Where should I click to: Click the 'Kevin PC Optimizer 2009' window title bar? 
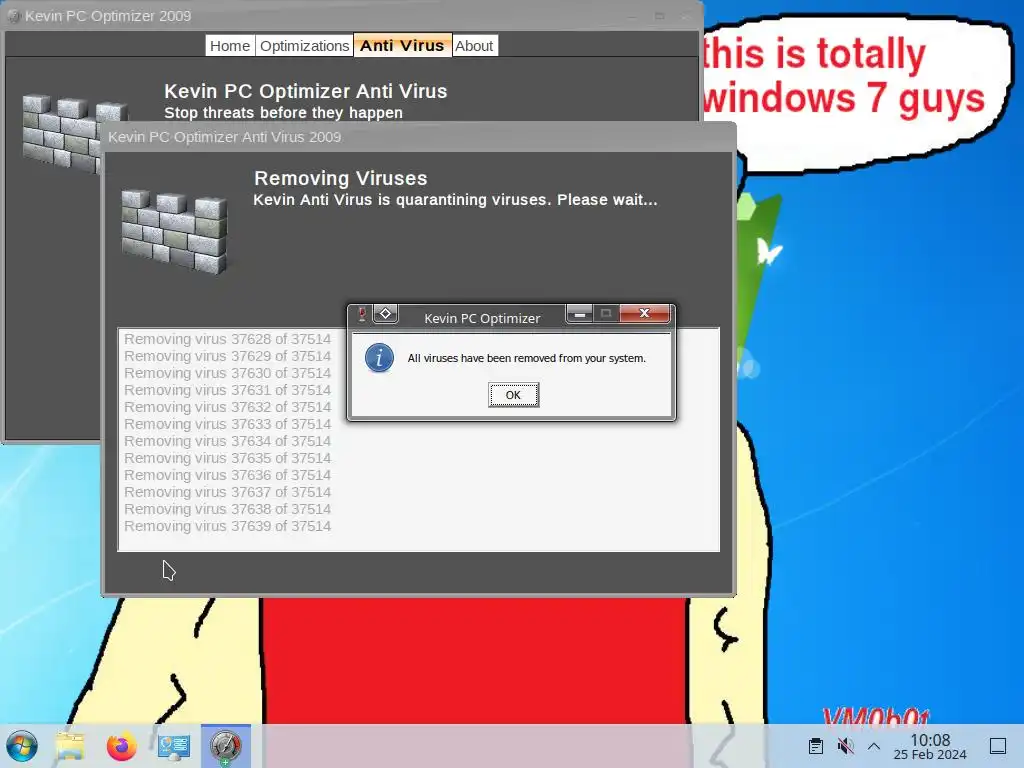click(353, 16)
